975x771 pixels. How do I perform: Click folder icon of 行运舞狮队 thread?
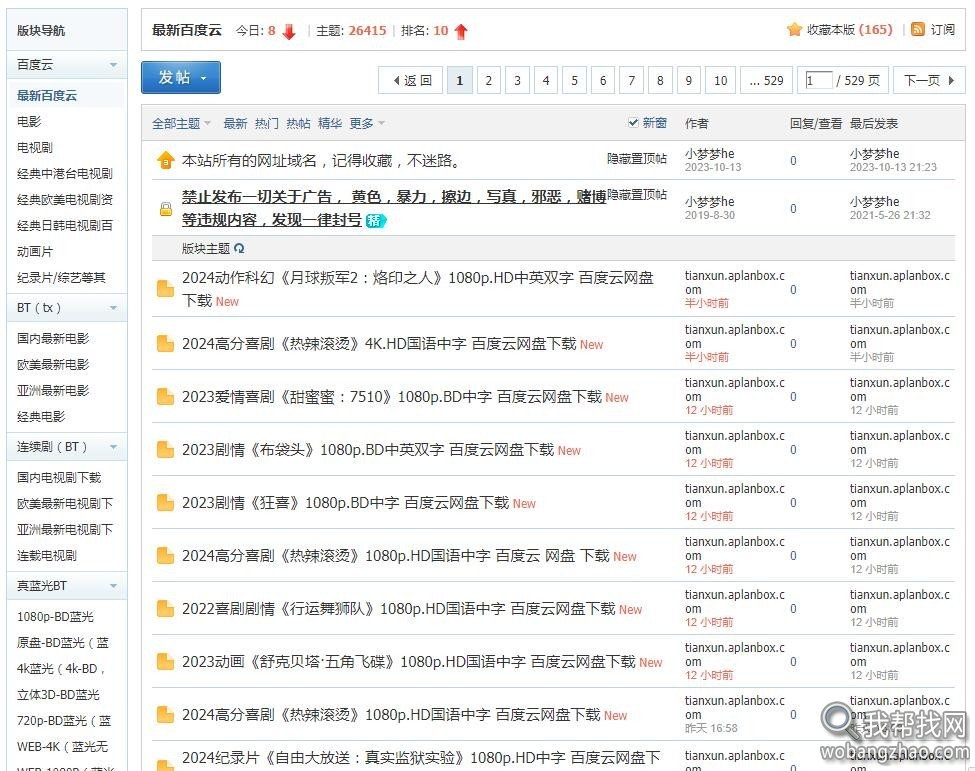click(x=165, y=608)
